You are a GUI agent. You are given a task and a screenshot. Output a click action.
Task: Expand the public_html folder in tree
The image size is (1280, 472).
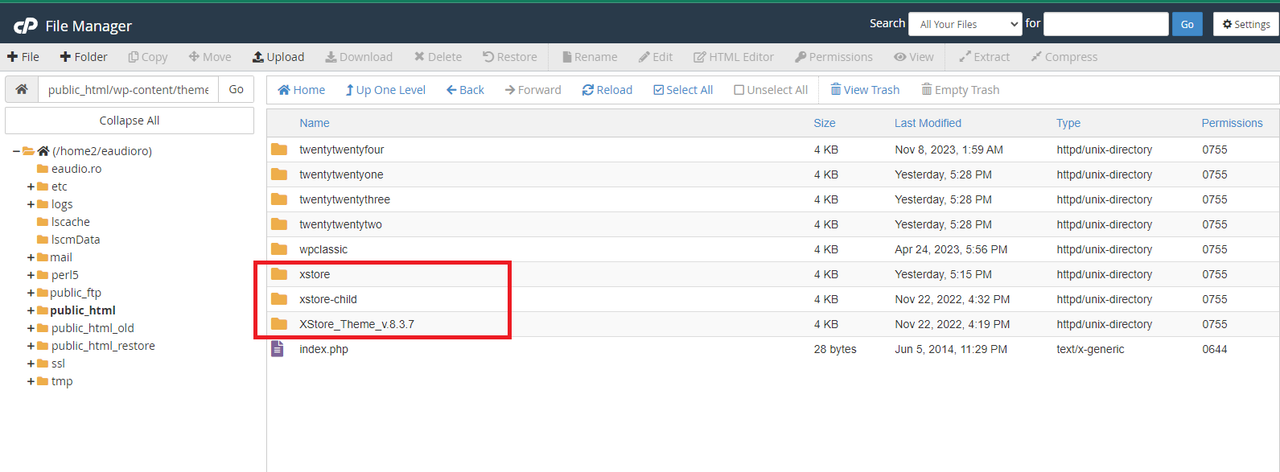coord(30,311)
